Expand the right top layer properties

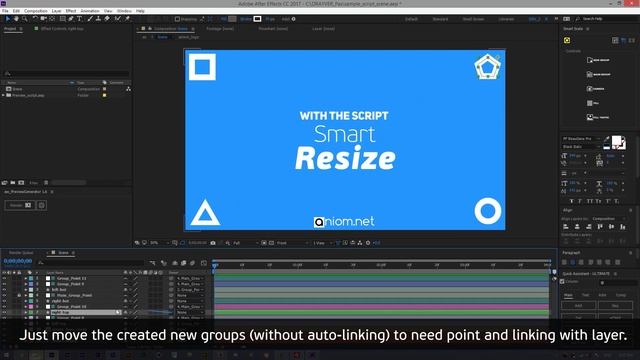25,312
